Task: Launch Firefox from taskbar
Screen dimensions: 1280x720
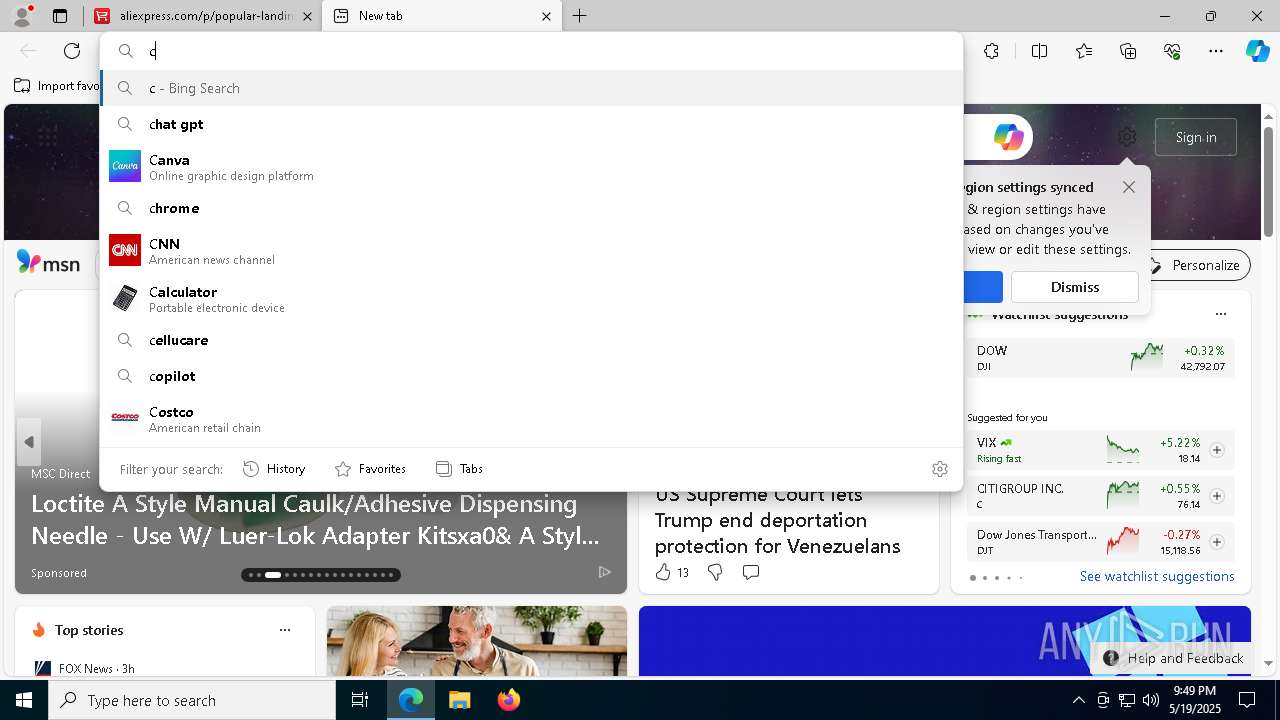Action: coord(508,700)
